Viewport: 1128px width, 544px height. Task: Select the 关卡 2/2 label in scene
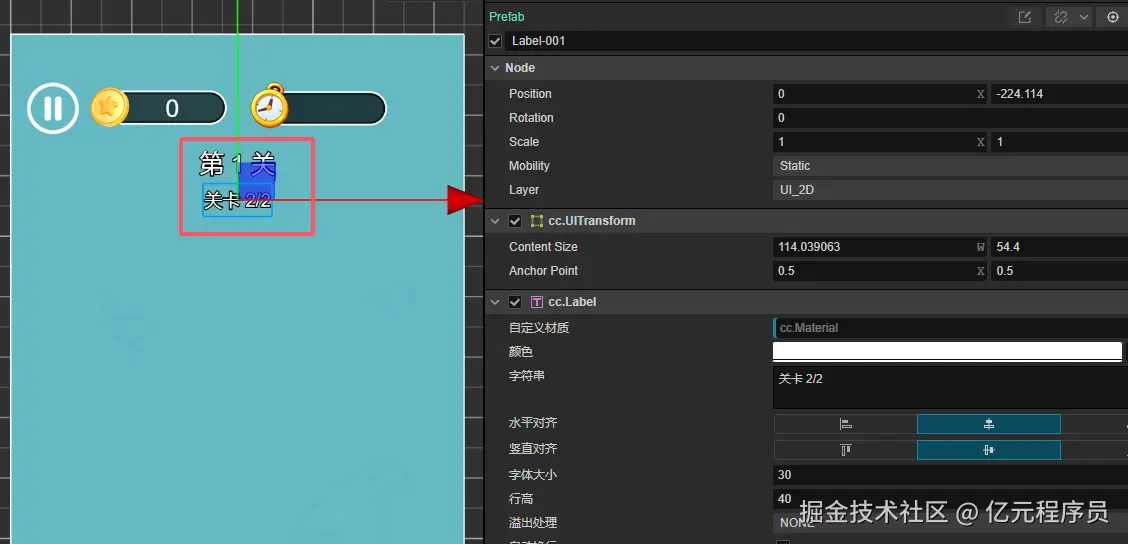coord(237,200)
